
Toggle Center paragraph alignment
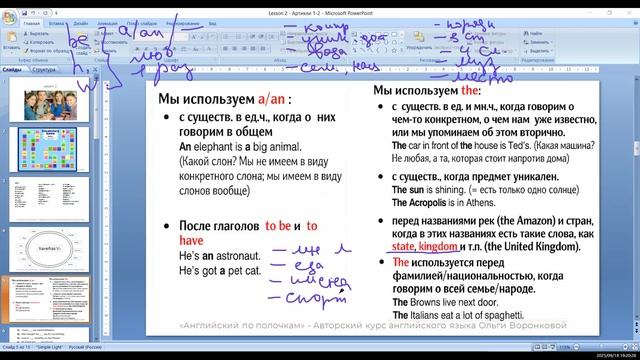click(235, 49)
